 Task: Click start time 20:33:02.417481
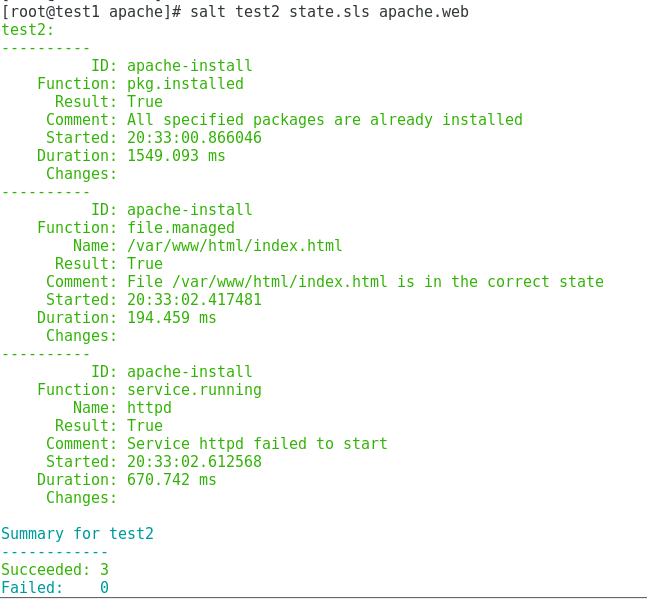click(x=194, y=300)
